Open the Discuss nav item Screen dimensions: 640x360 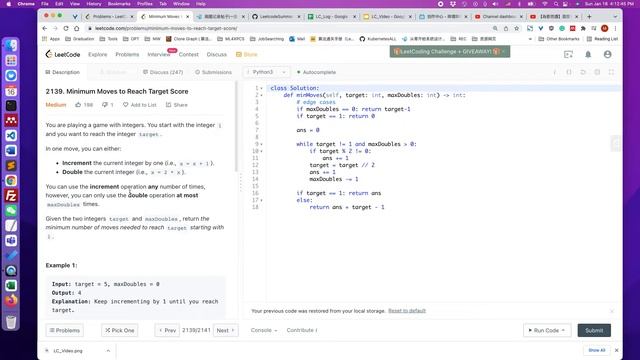coord(216,54)
